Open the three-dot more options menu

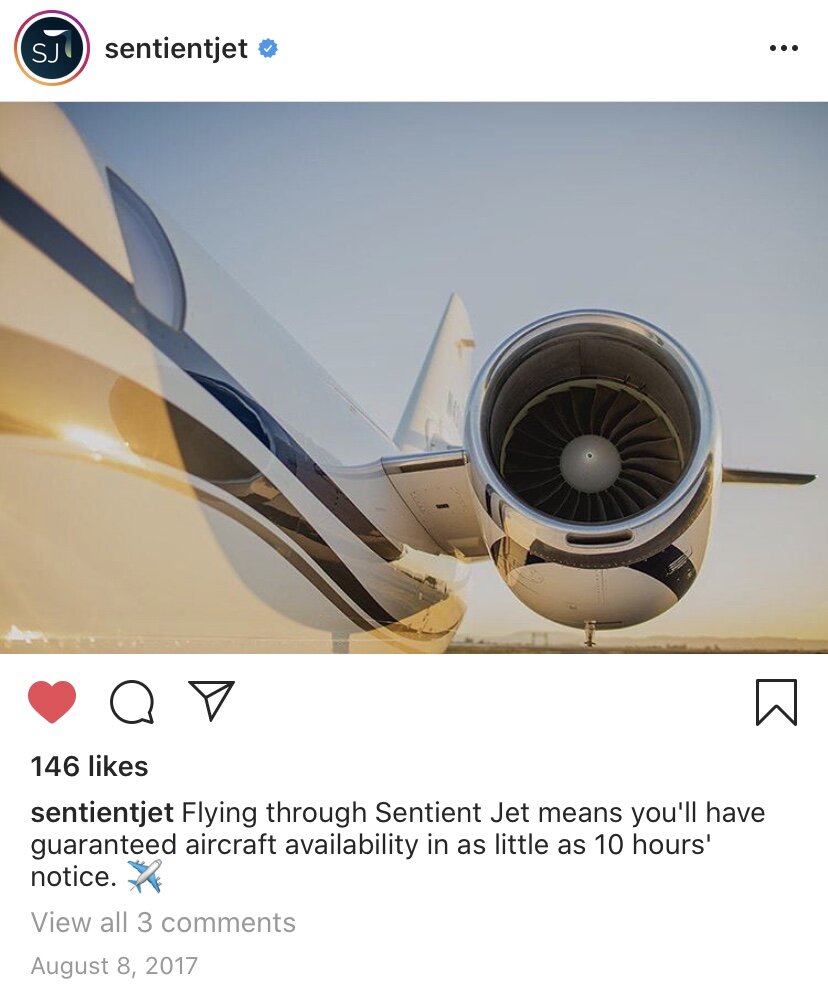coord(783,48)
